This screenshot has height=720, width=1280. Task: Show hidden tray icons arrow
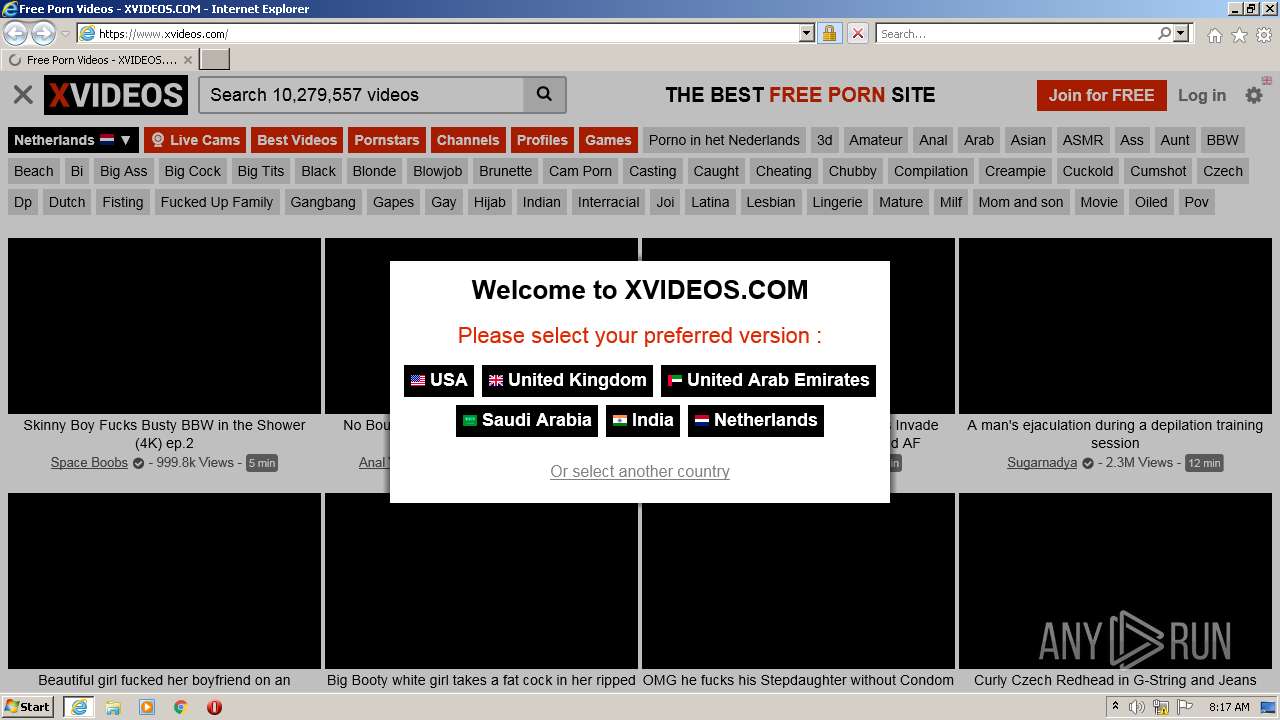coord(1115,707)
